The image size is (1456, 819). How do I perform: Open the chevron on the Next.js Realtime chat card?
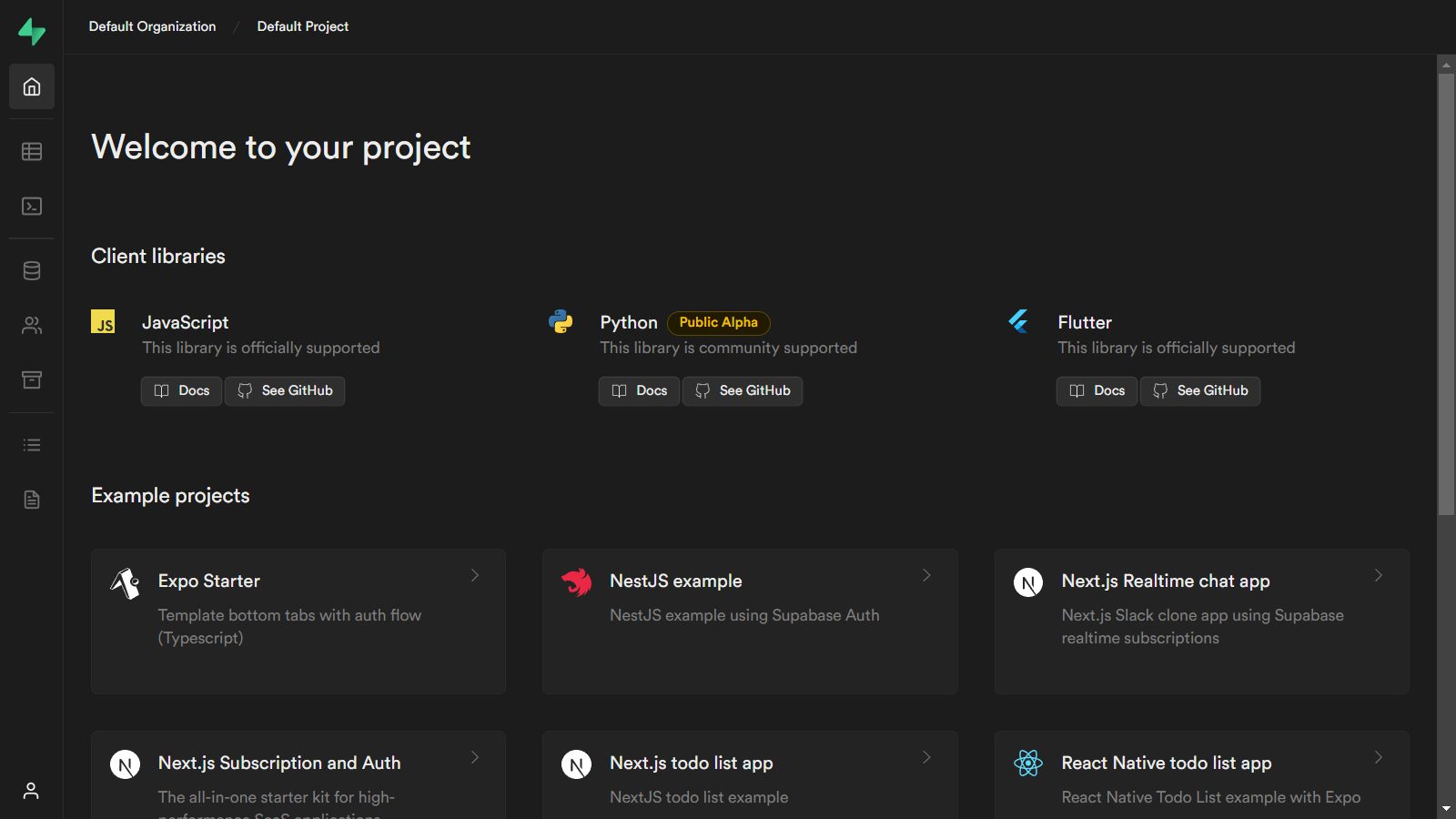pos(1379,575)
